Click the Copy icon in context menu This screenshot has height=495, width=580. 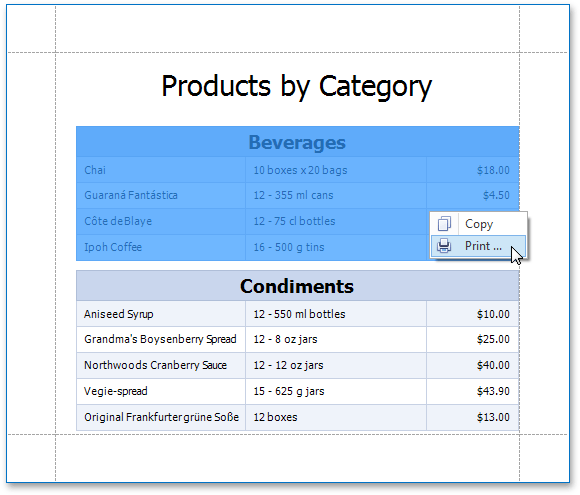coord(444,224)
